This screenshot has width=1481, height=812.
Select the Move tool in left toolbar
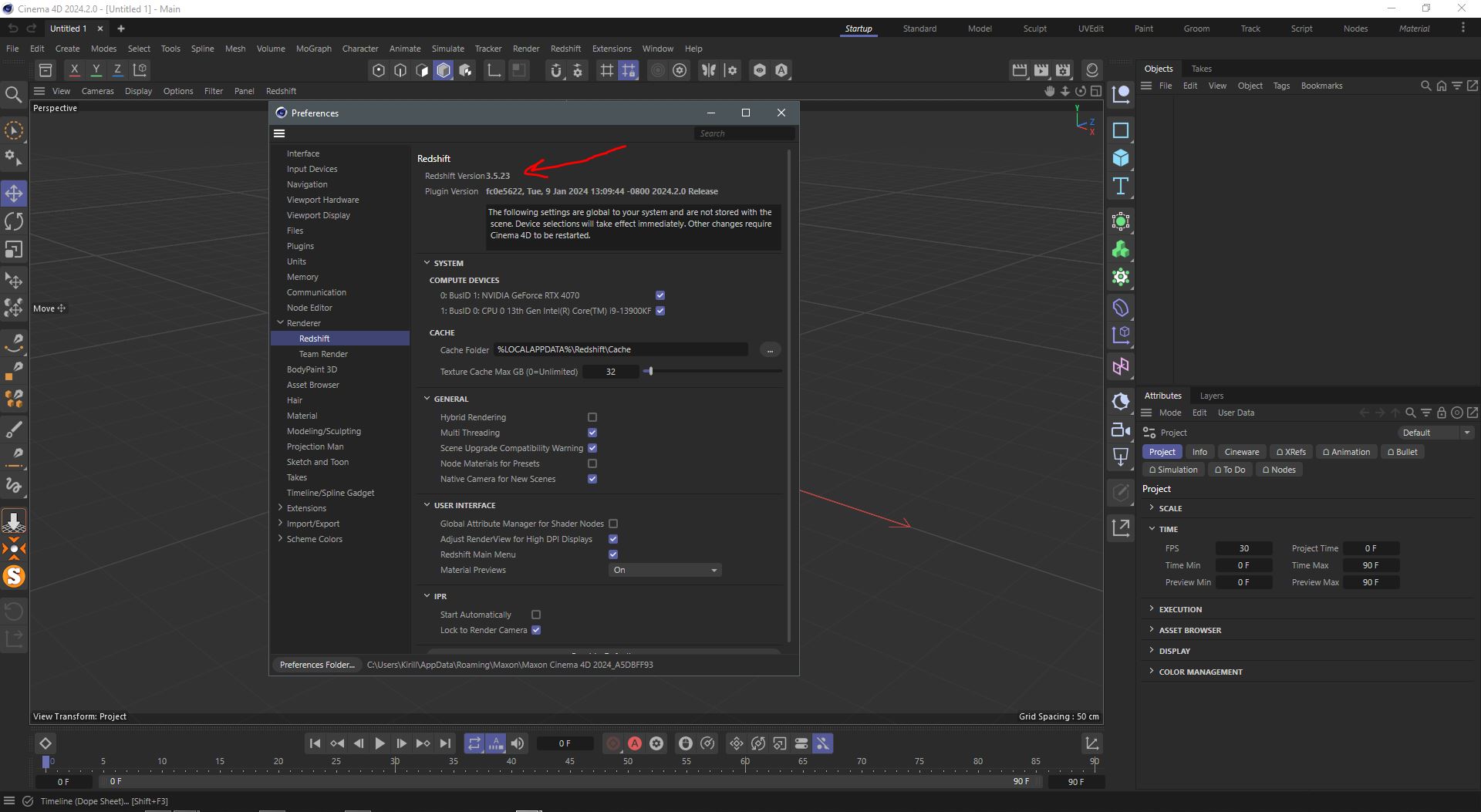click(14, 193)
